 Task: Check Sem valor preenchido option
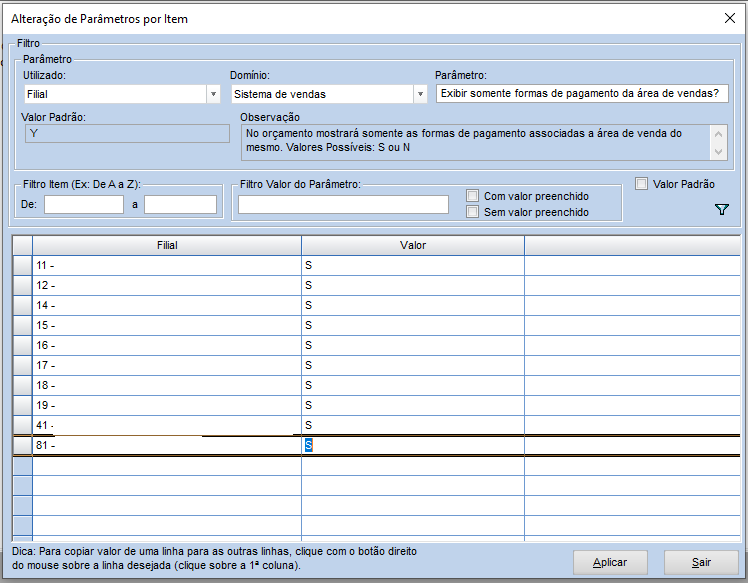pyautogui.click(x=473, y=212)
